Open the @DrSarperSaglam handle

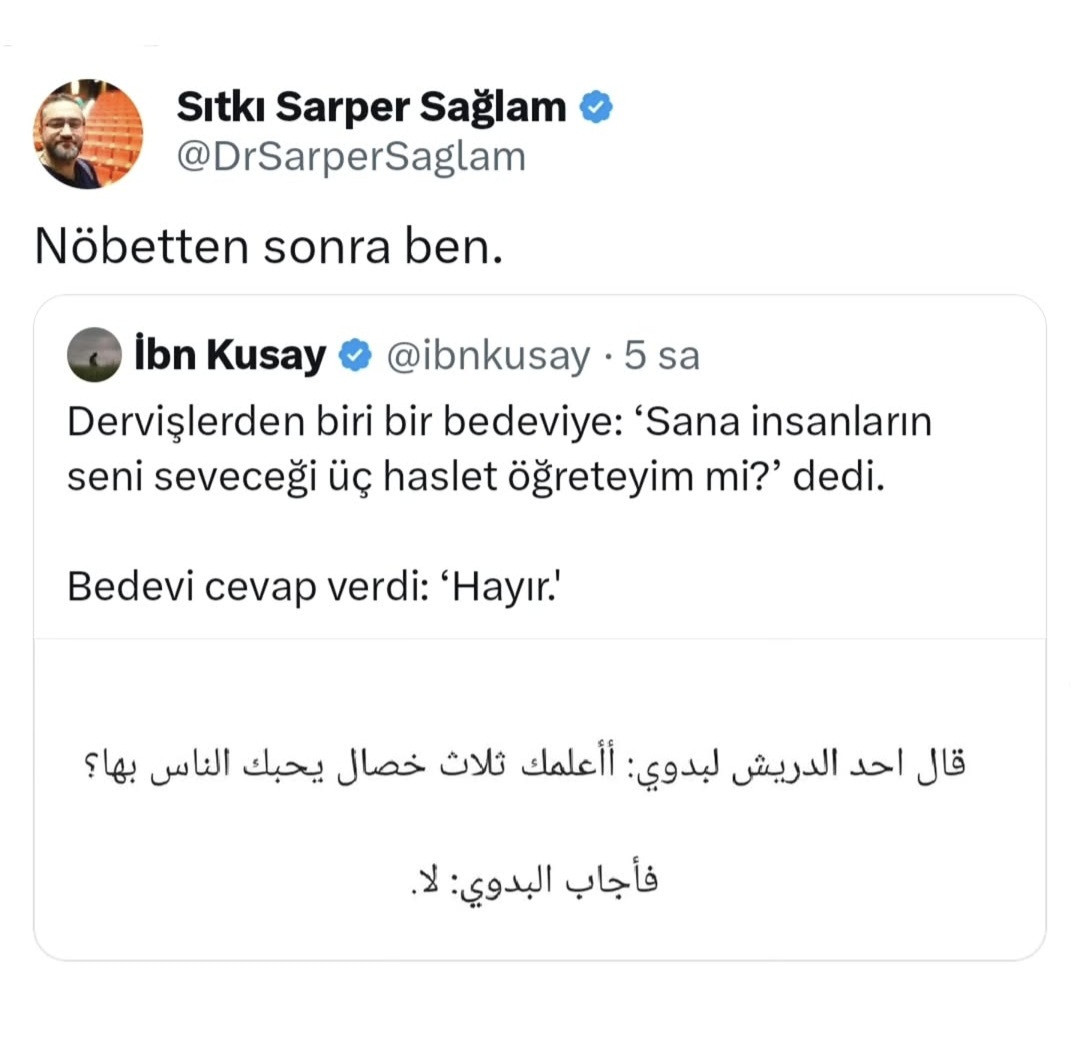(x=350, y=157)
